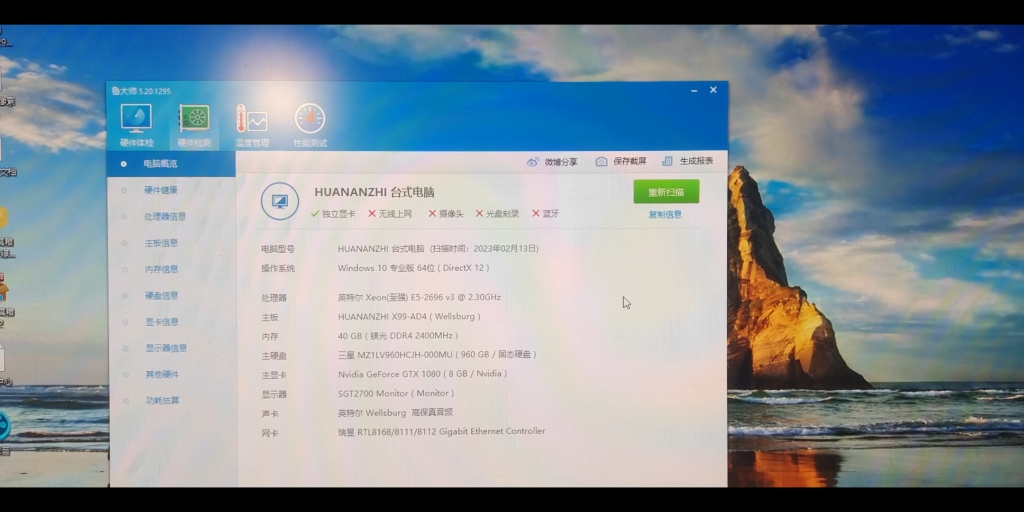Close the 鲁大师 window
Viewport: 1024px width, 512px height.
point(713,90)
